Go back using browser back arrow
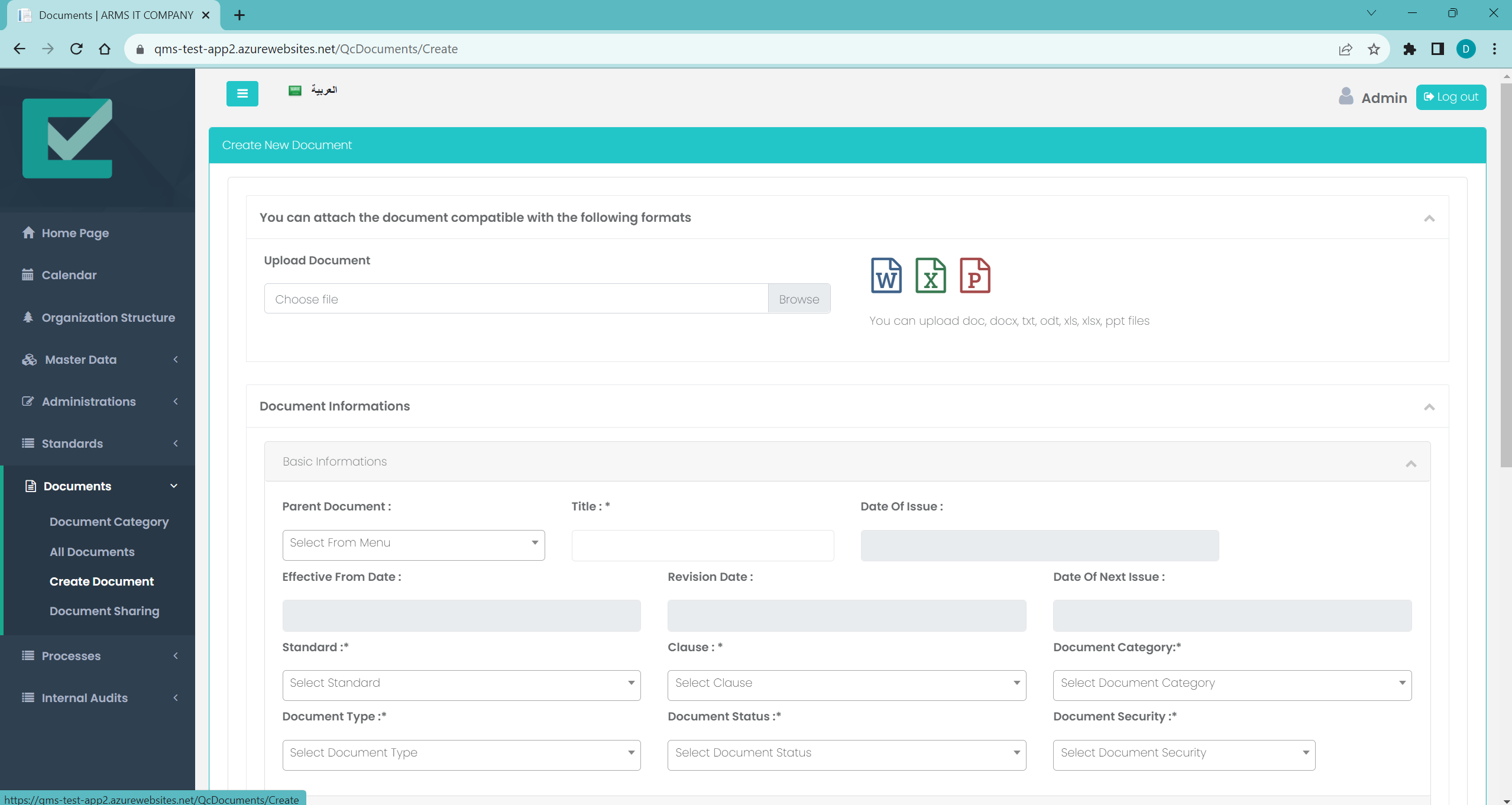Image resolution: width=1512 pixels, height=805 pixels. [20, 49]
